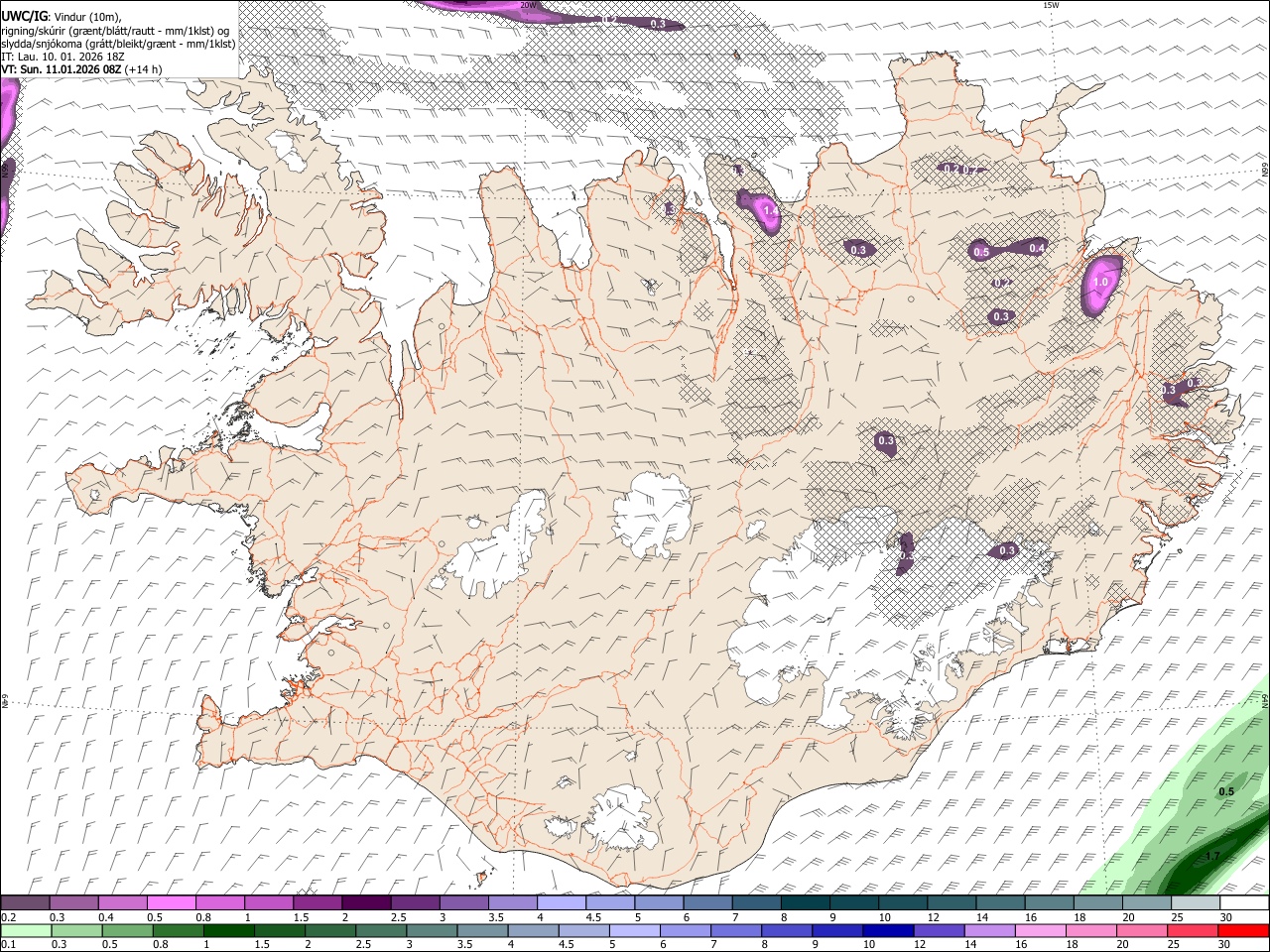This screenshot has height=952, width=1270.
Task: Pick the bottom-row swatch between 10 and 12
Action: (x=888, y=930)
